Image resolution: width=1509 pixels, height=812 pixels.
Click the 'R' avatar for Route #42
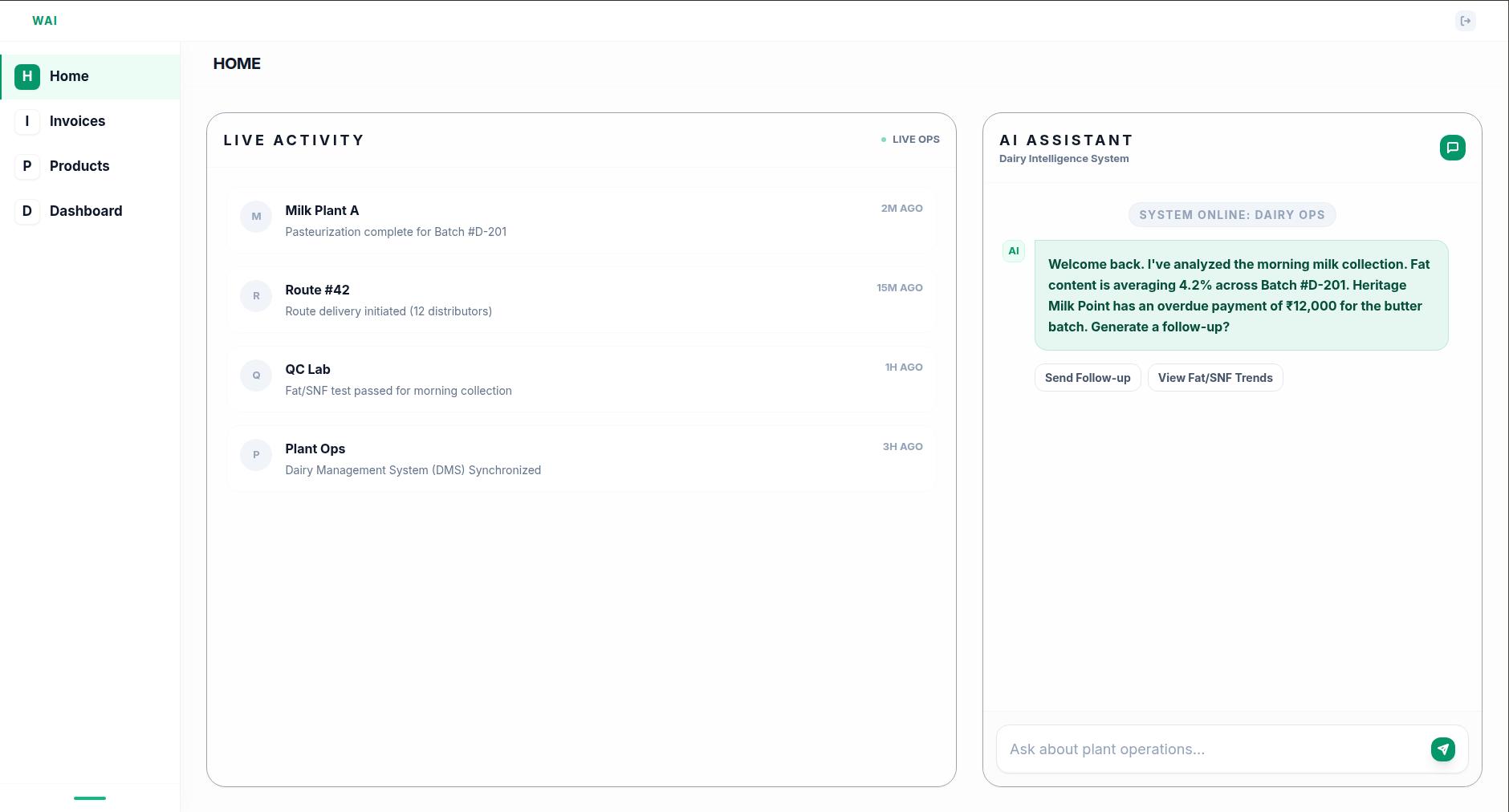point(256,296)
